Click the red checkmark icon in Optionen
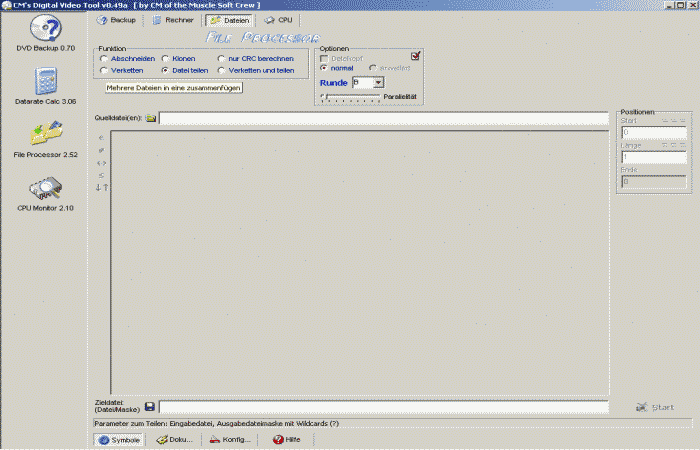 click(x=416, y=56)
